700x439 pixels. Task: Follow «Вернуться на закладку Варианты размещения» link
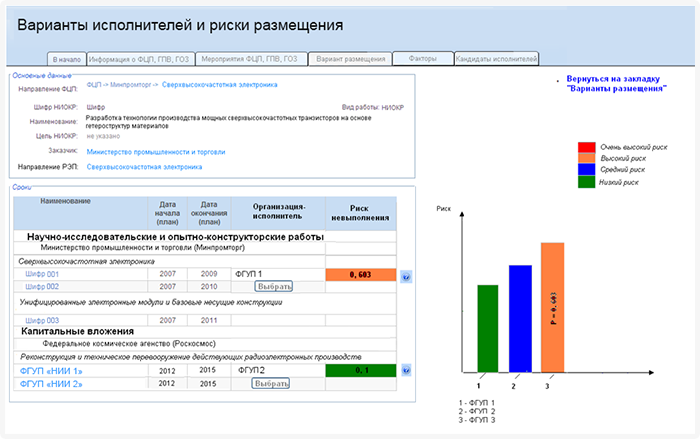[616, 83]
